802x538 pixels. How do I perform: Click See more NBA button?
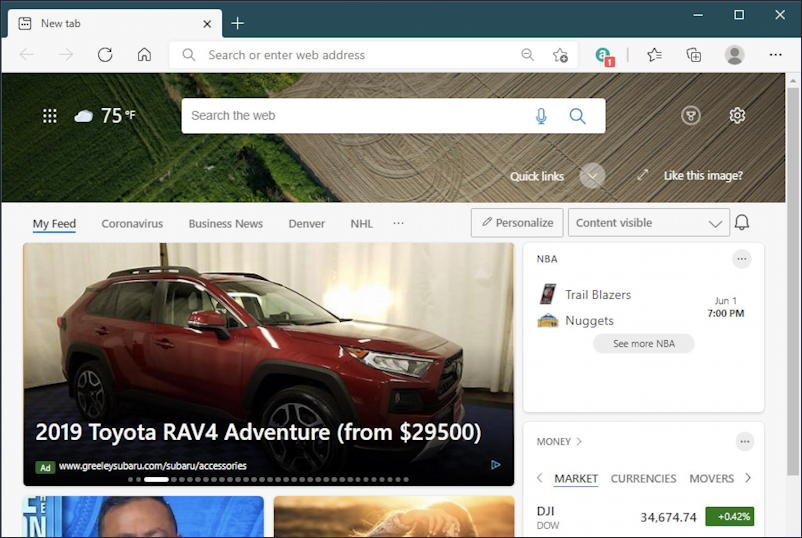(x=643, y=344)
